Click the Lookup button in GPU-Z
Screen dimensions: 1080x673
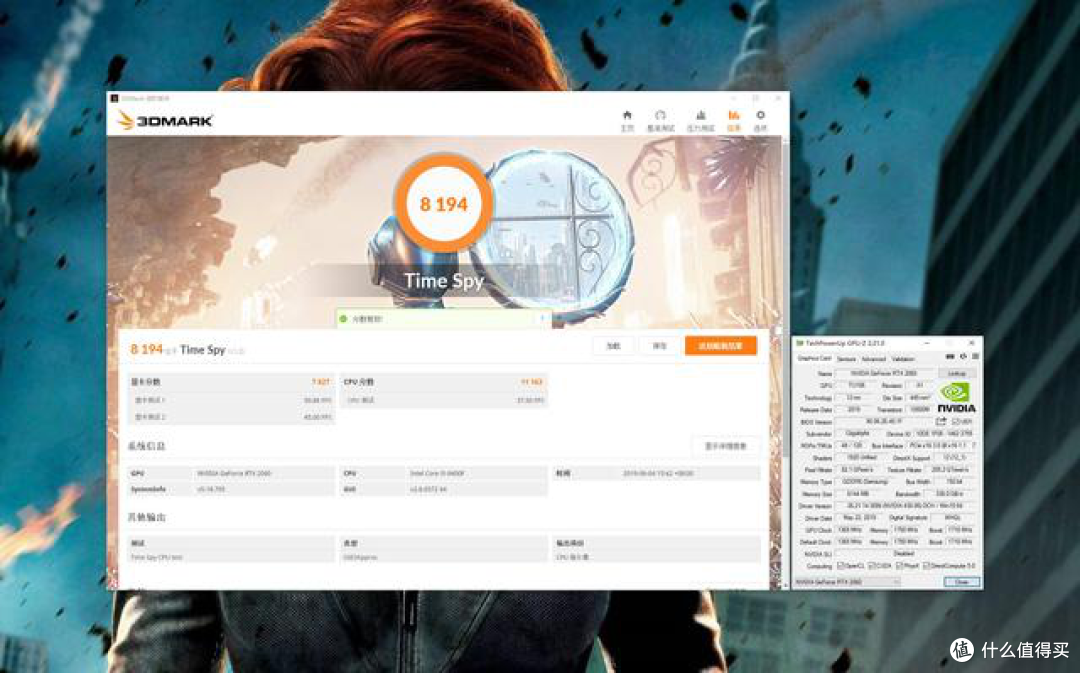[957, 373]
